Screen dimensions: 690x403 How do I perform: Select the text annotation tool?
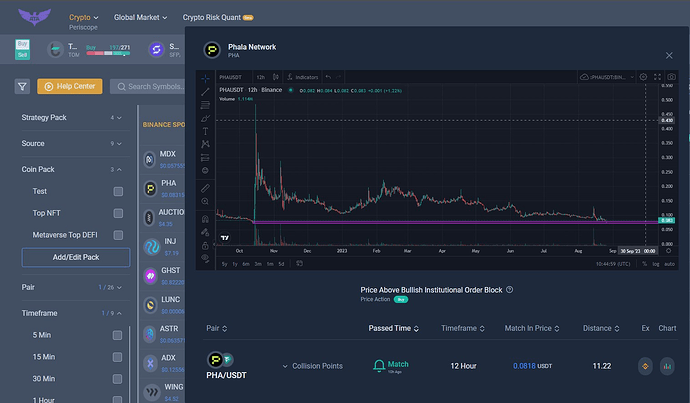tap(205, 132)
